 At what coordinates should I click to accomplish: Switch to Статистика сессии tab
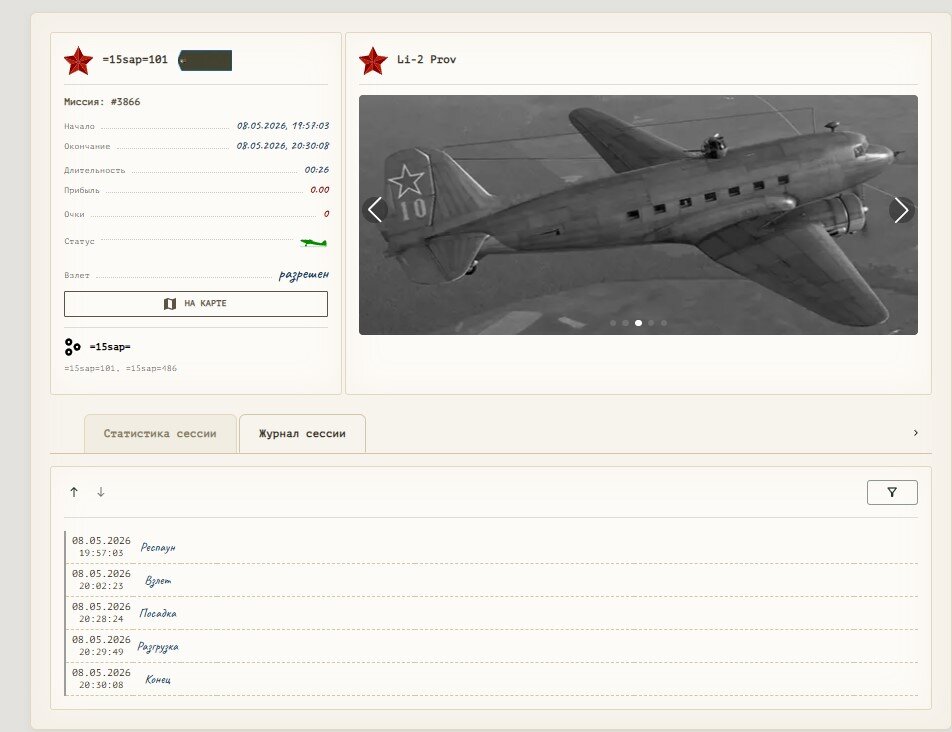click(160, 433)
